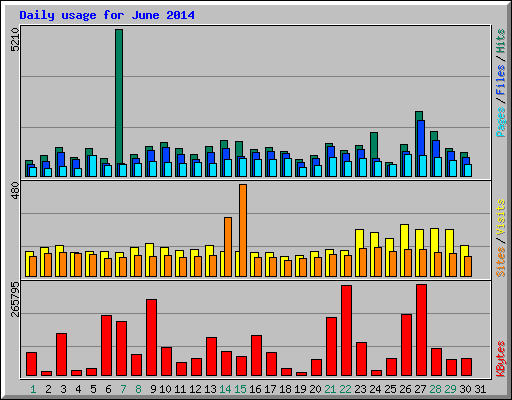Click the x-axis day label 1
The height and width of the screenshot is (400, 512).
coord(33,389)
